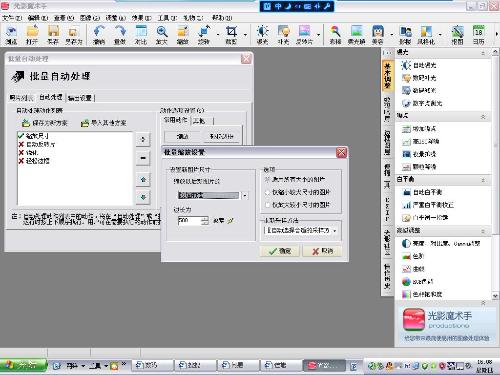Open the dropdown arrow next to 裁剪 crop

tap(245, 35)
